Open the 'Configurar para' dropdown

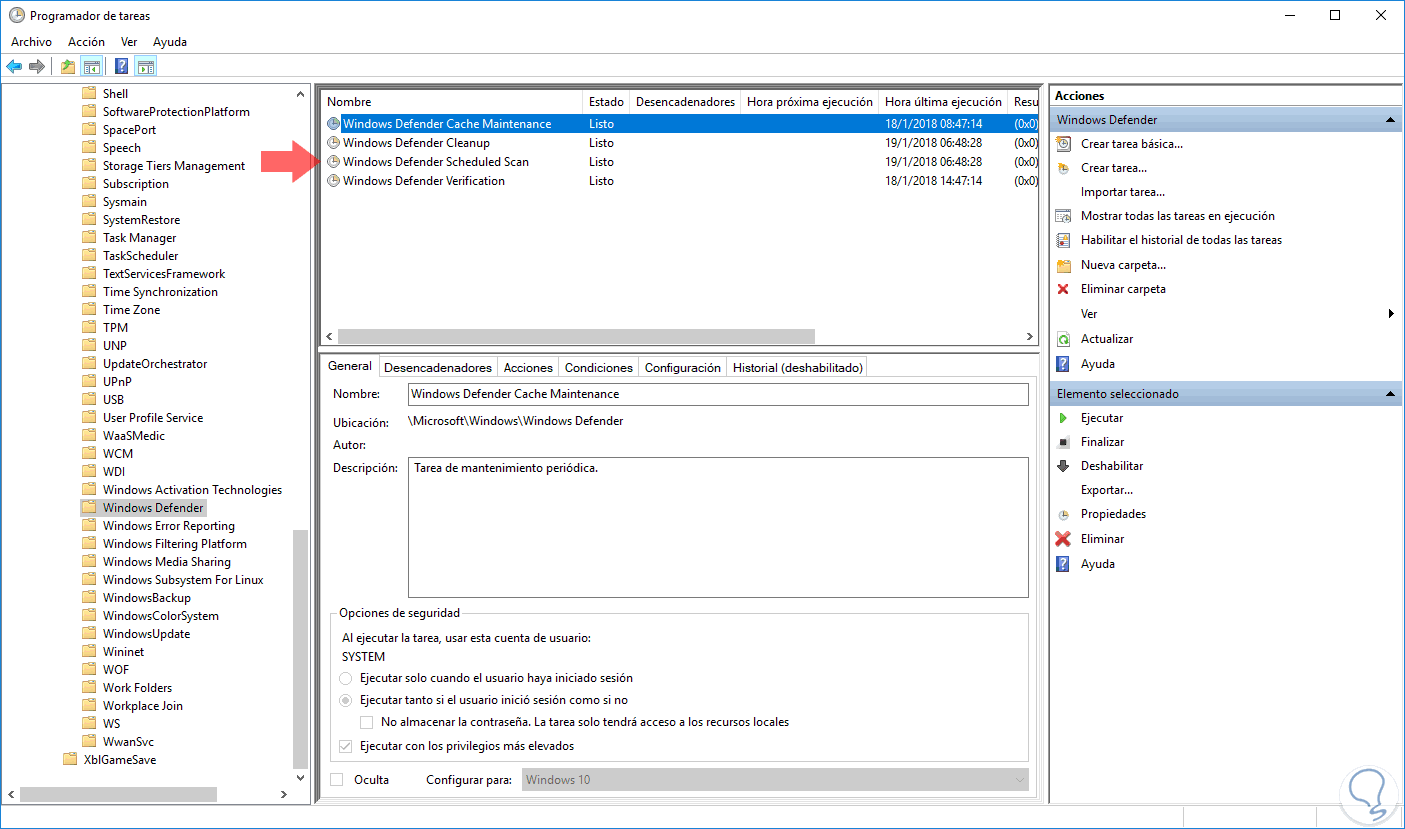click(x=775, y=780)
